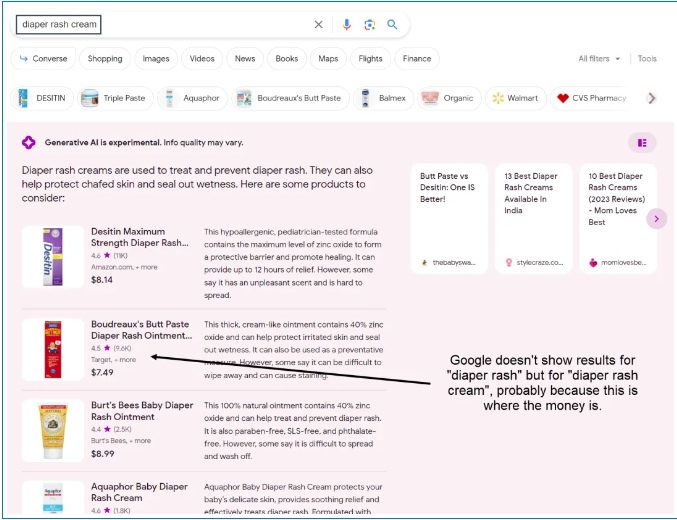Select the DESITIN brand chip

coord(42,98)
